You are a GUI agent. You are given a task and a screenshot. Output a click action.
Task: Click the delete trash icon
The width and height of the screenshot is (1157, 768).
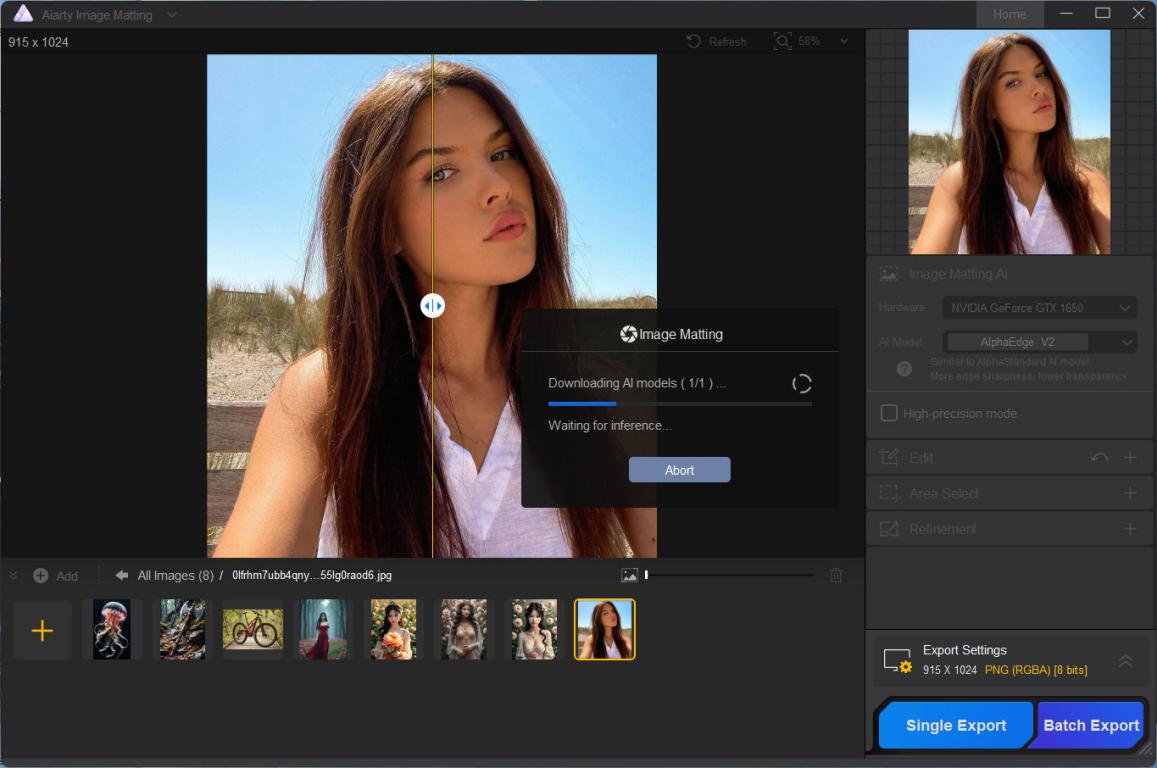836,575
